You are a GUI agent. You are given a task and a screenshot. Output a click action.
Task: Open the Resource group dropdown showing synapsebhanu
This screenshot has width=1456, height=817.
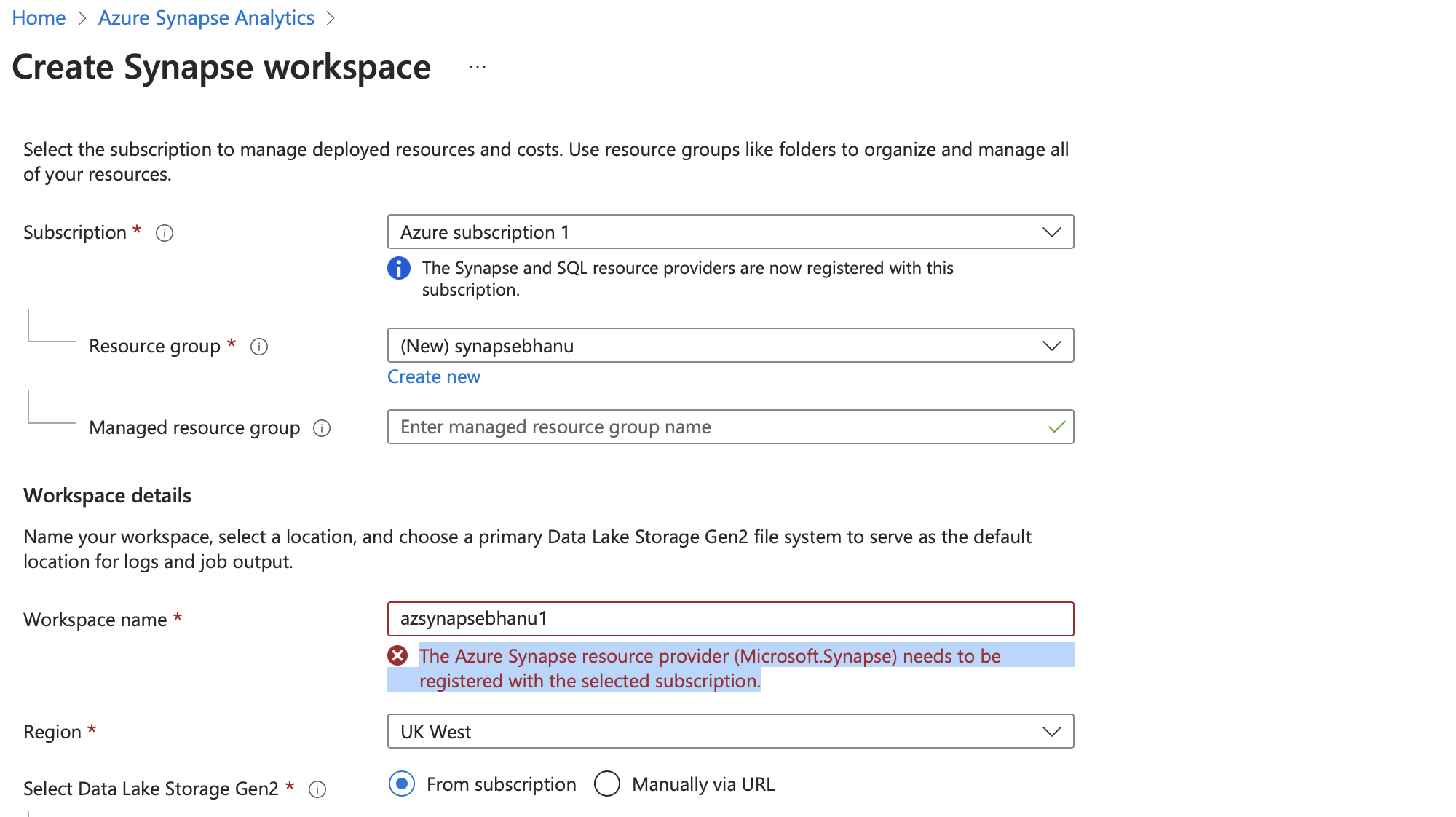tap(730, 346)
